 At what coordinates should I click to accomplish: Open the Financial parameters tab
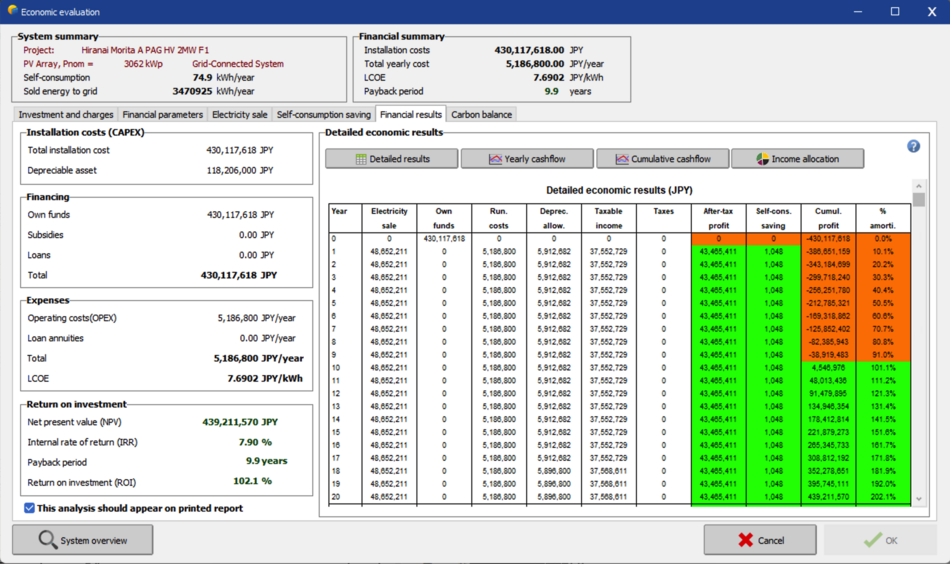(162, 115)
